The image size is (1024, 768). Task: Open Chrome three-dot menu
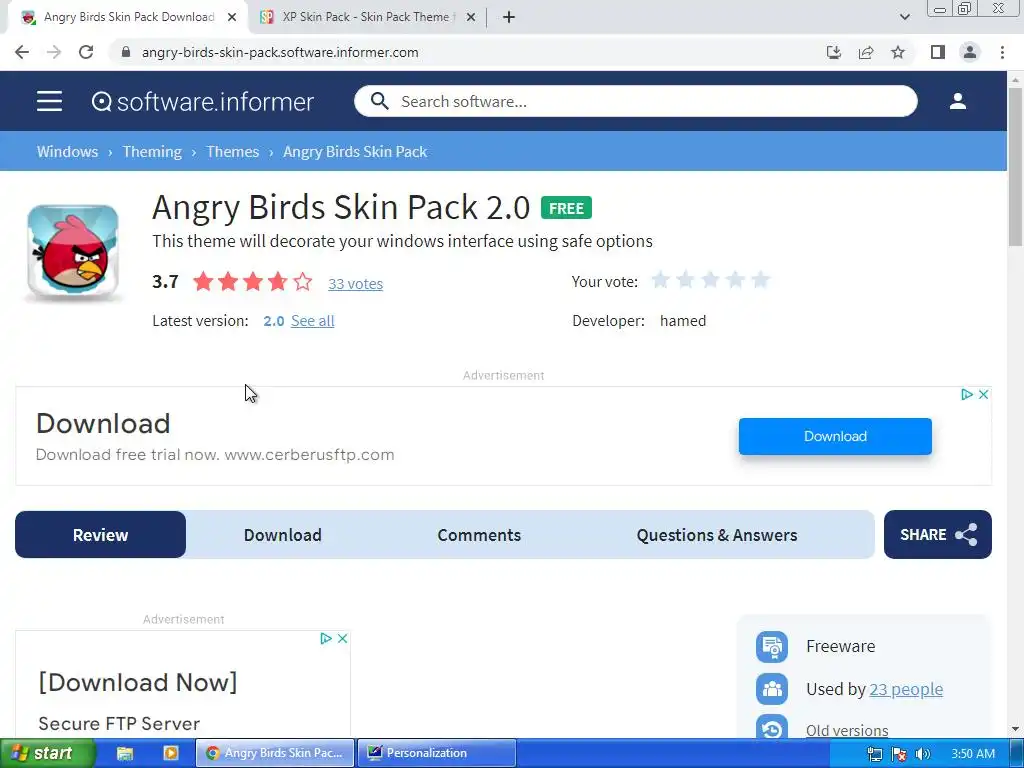pyautogui.click(x=1002, y=52)
